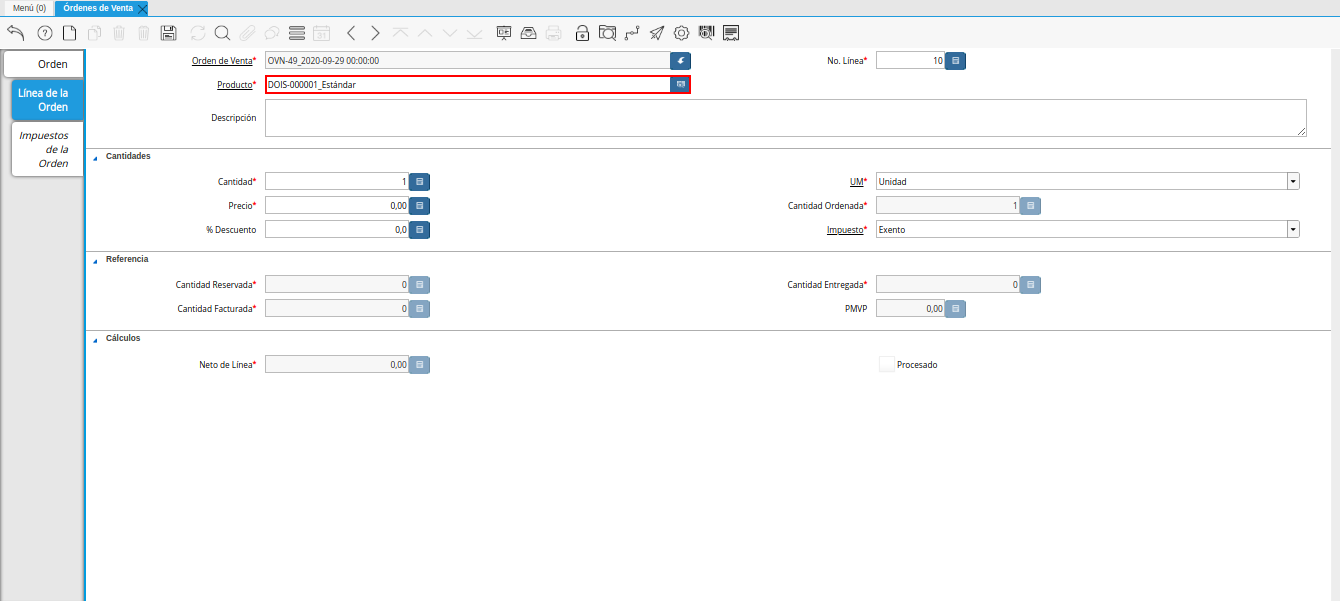Collapse the Cantidades section
The height and width of the screenshot is (601, 1340).
click(96, 157)
